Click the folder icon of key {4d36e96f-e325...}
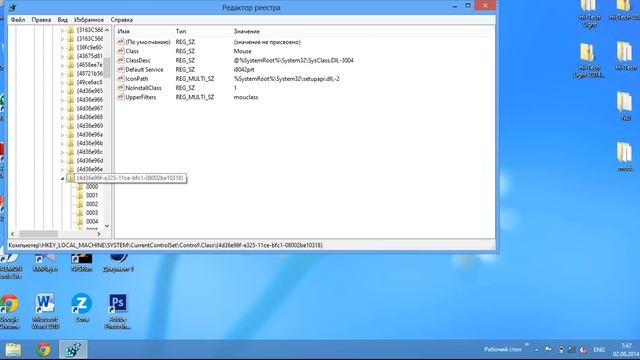Screen dimensions: 640x360 pyautogui.click(x=71, y=178)
